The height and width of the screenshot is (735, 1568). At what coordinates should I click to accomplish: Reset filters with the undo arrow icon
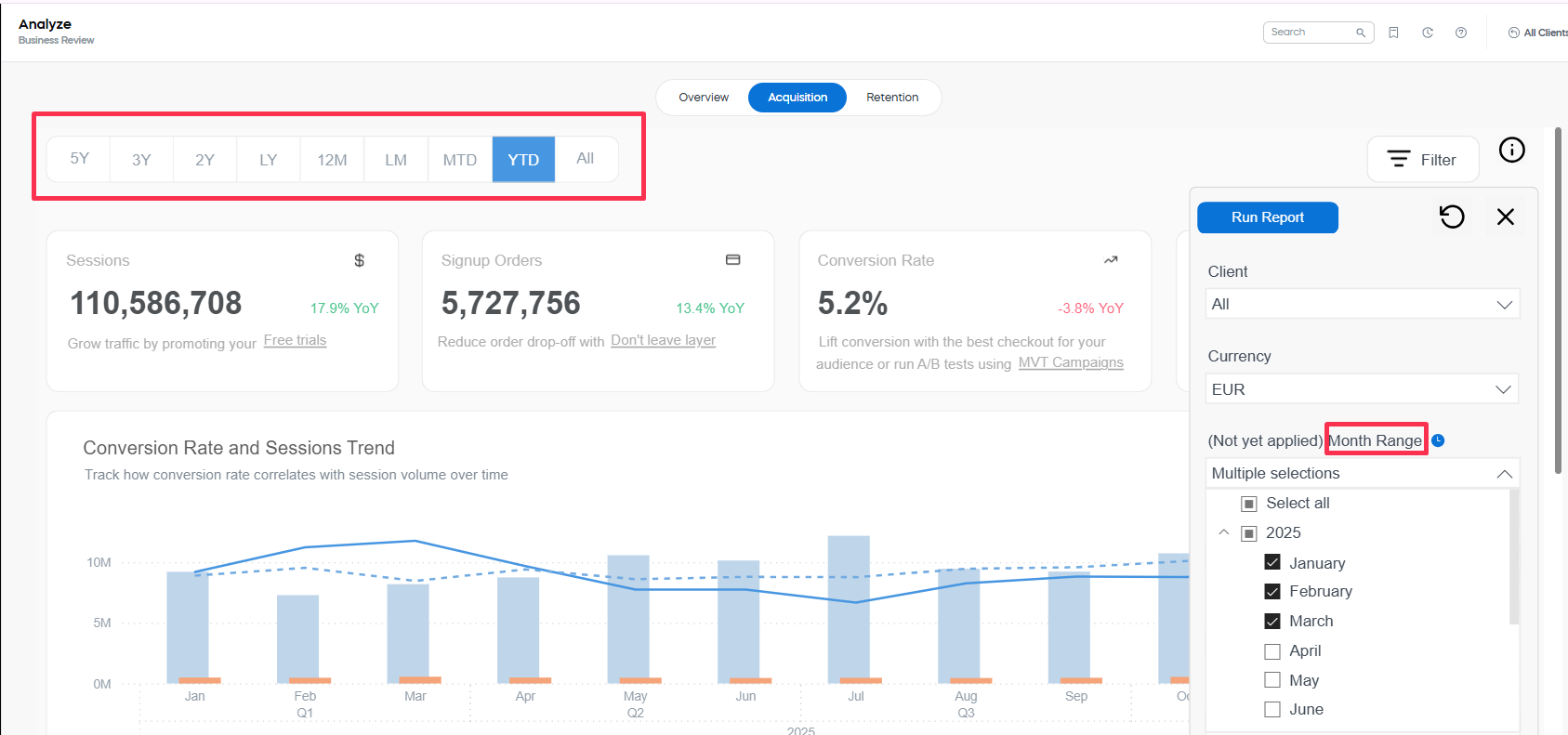(1452, 217)
